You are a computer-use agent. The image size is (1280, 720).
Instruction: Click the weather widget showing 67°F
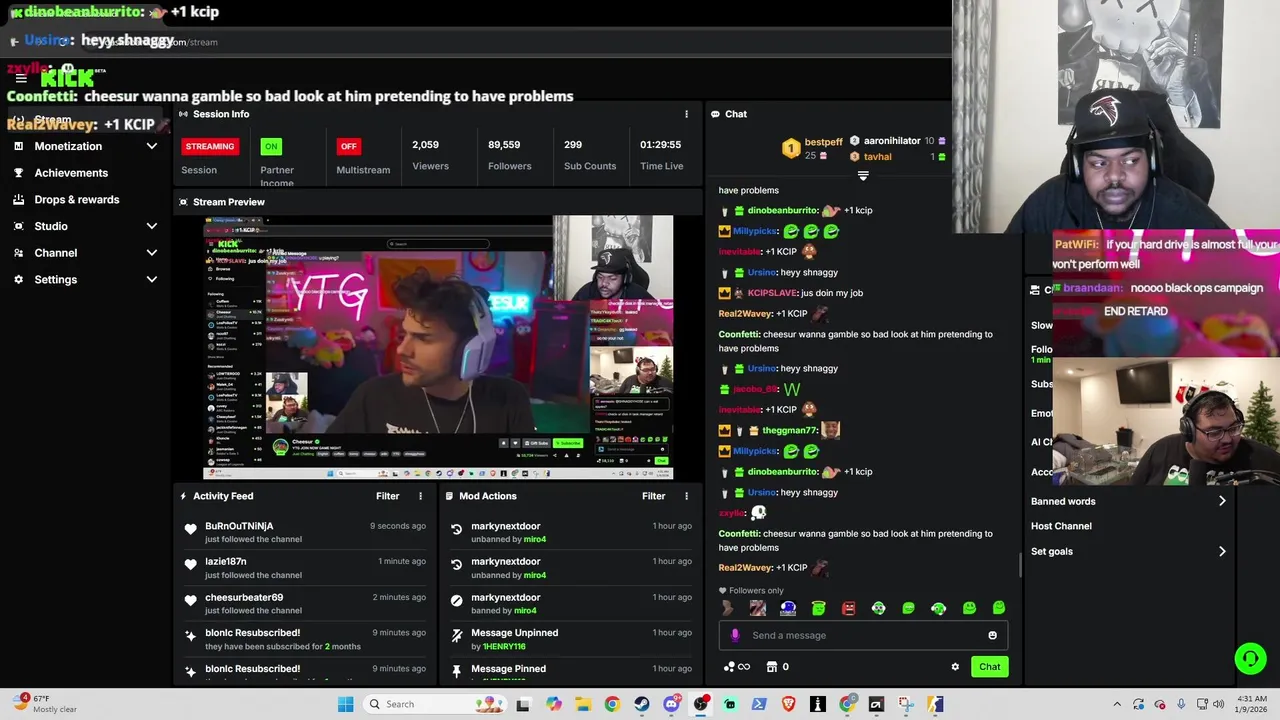coord(45,704)
